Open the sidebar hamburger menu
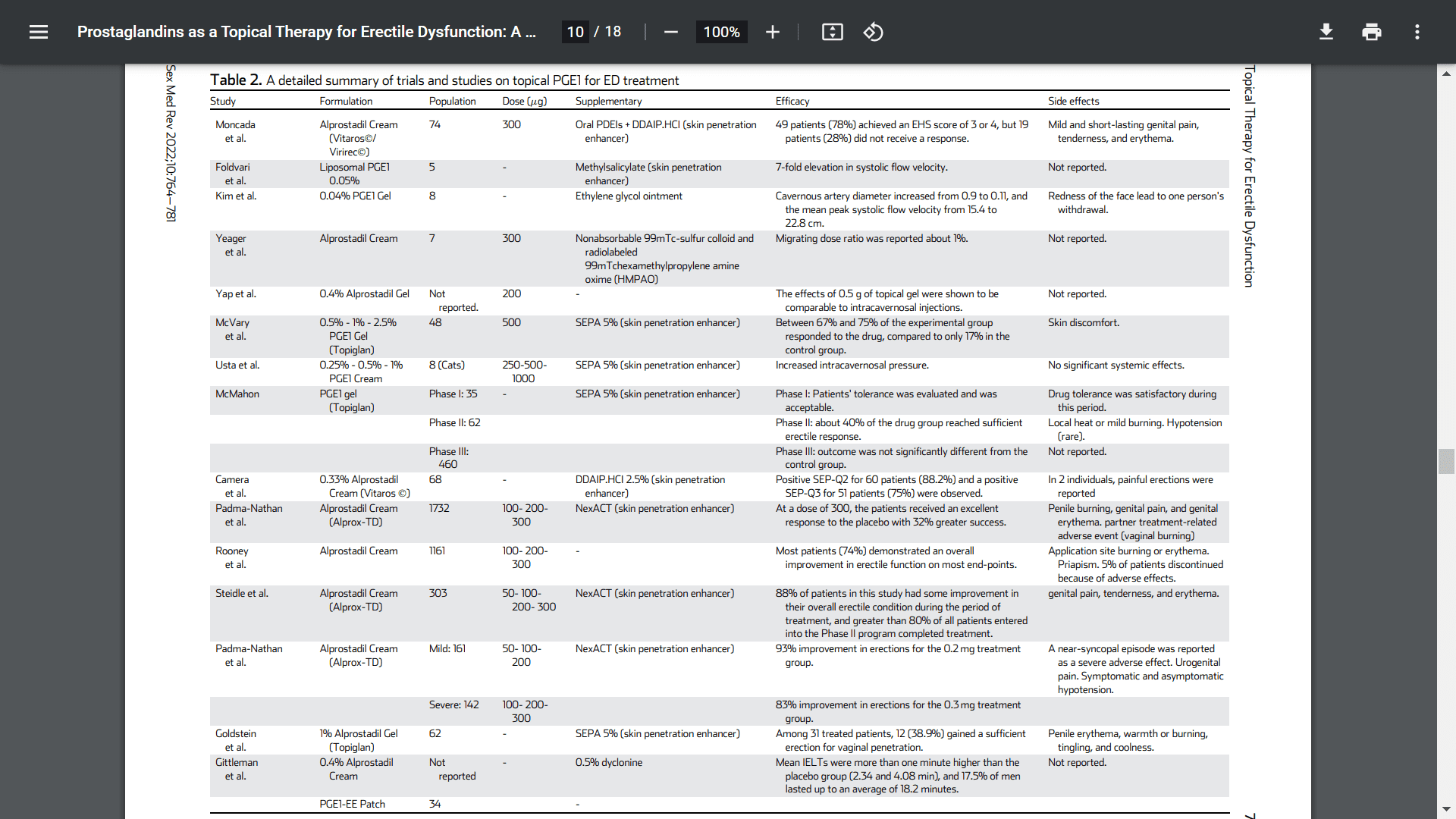The height and width of the screenshot is (819, 1456). pos(39,32)
